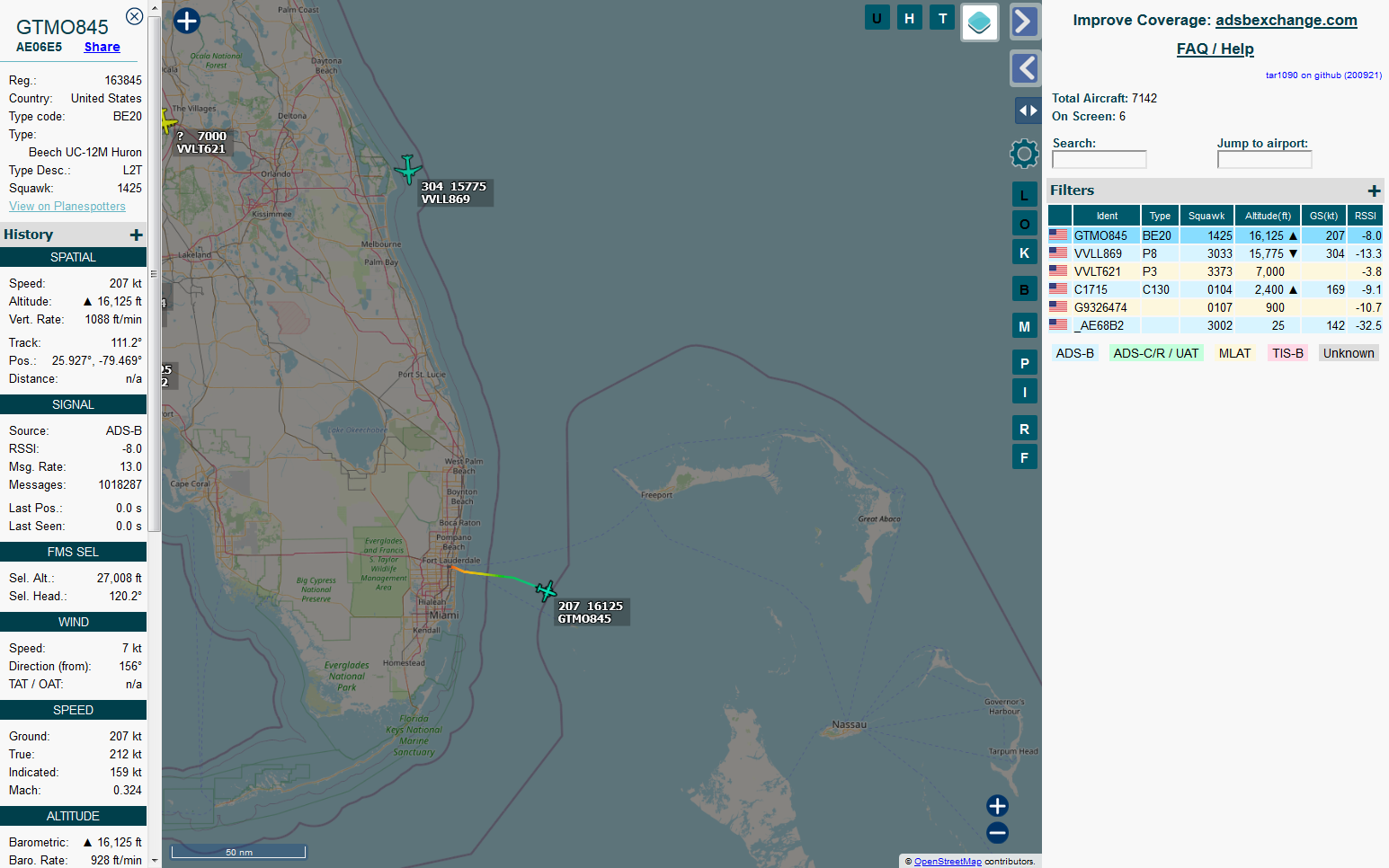Click the SPATIAL section header

pos(73,257)
